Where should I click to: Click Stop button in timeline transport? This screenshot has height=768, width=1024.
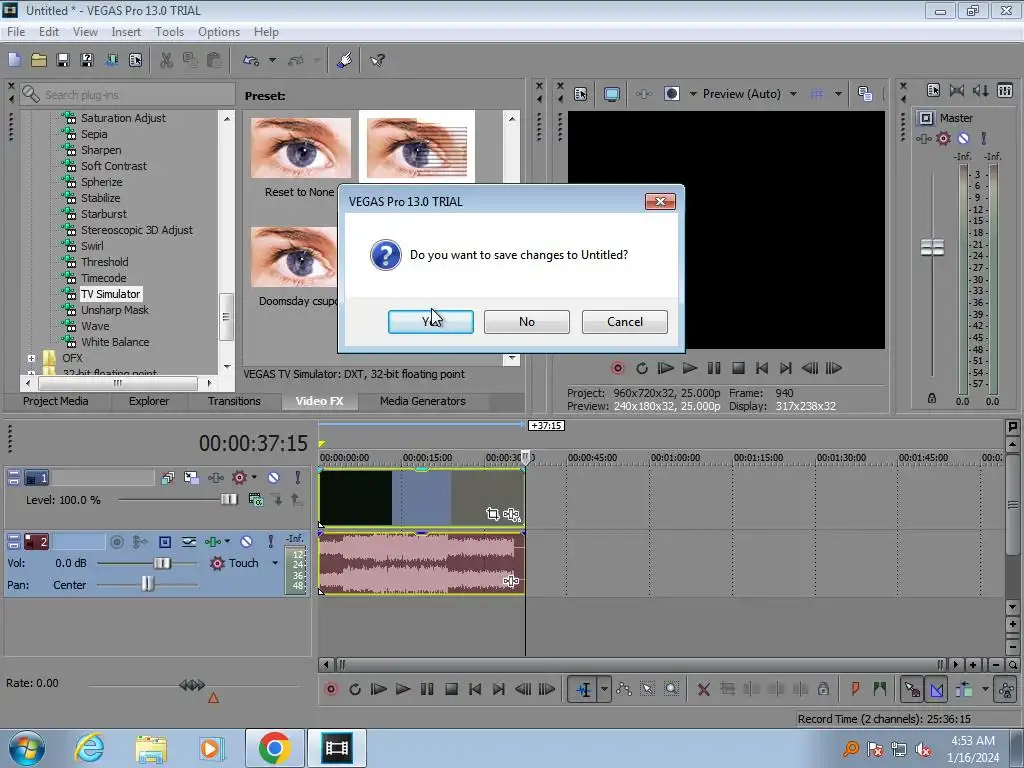click(x=451, y=689)
